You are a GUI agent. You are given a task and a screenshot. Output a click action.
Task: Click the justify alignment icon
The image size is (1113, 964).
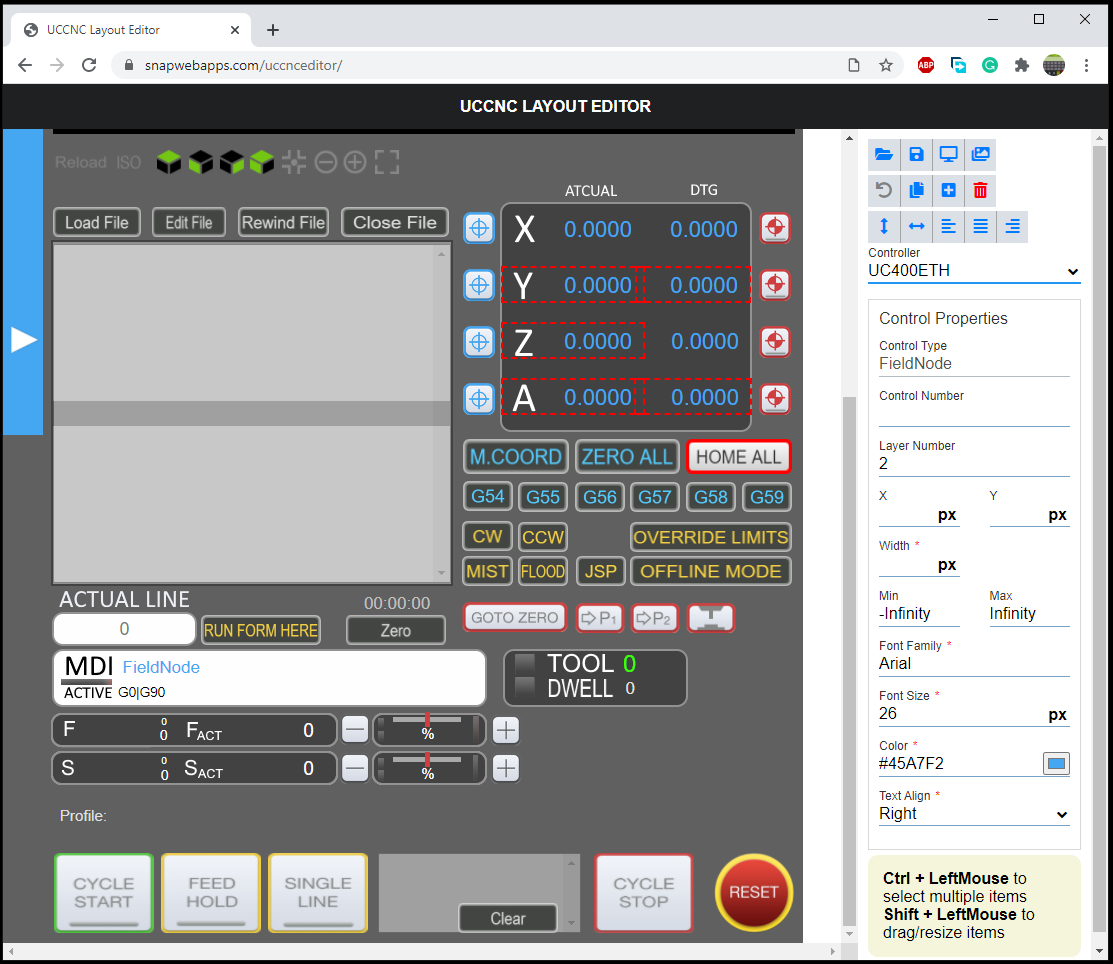pos(980,226)
